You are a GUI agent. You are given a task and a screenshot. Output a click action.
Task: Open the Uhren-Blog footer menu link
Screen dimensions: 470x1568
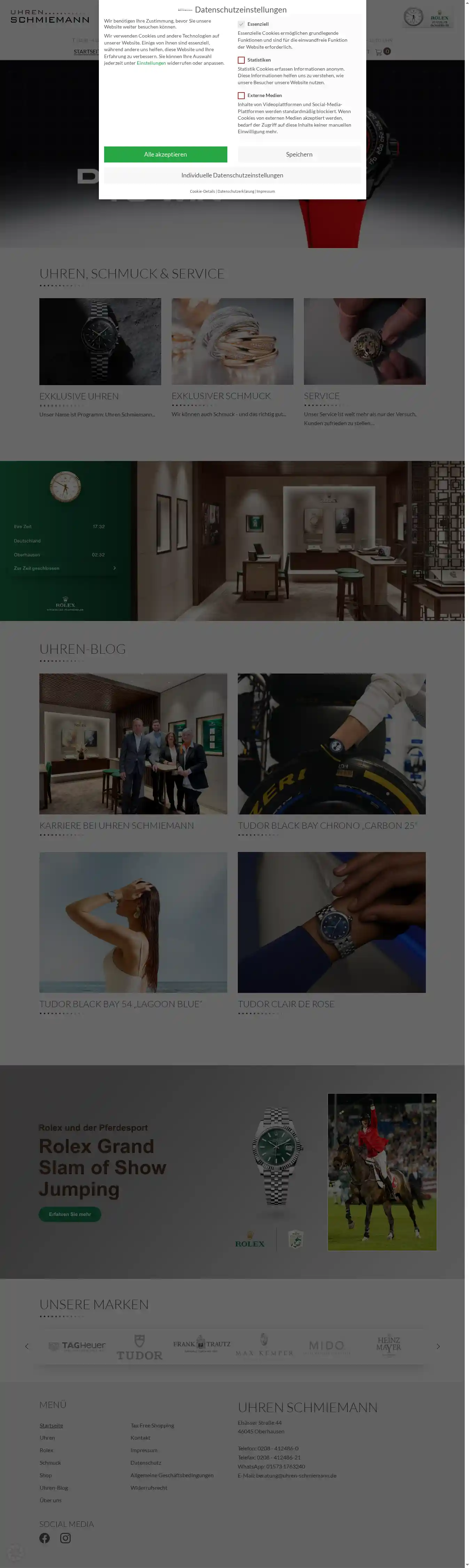54,1488
